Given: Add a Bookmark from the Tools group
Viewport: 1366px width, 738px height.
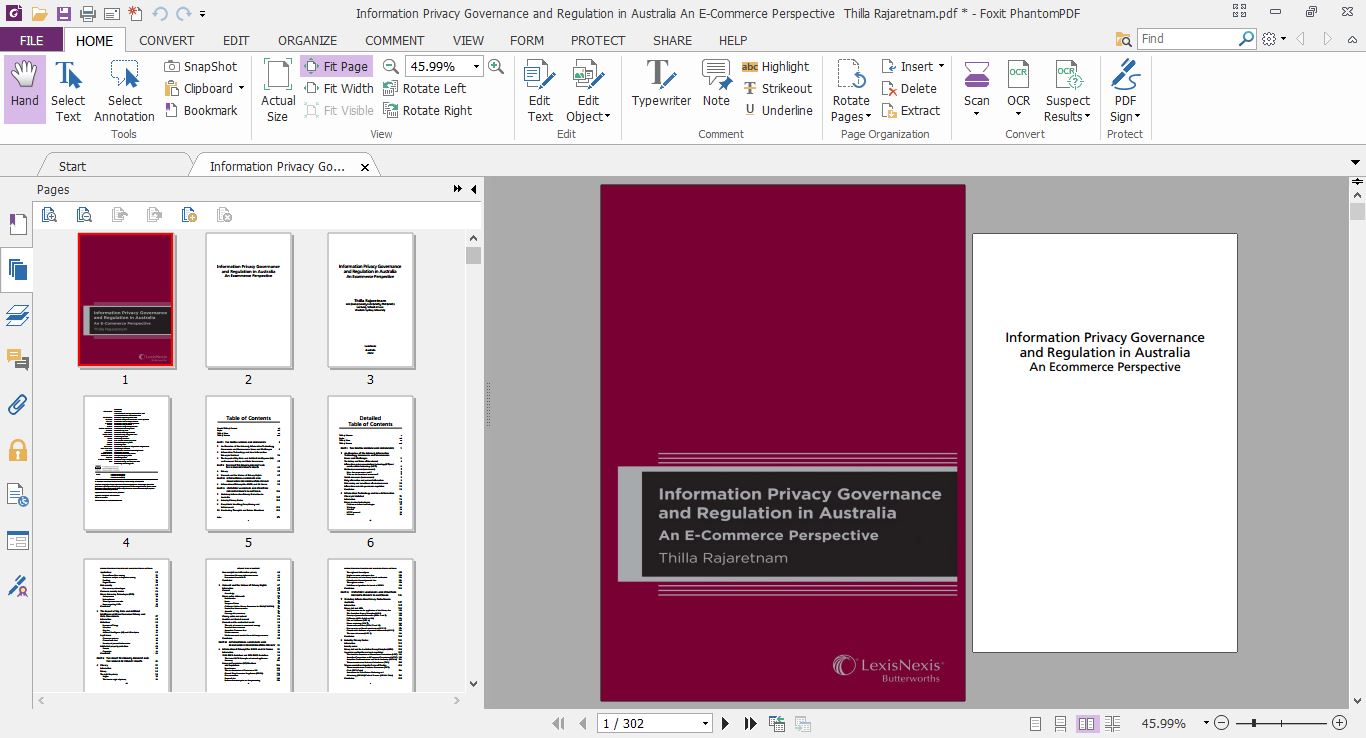Looking at the screenshot, I should coord(201,110).
